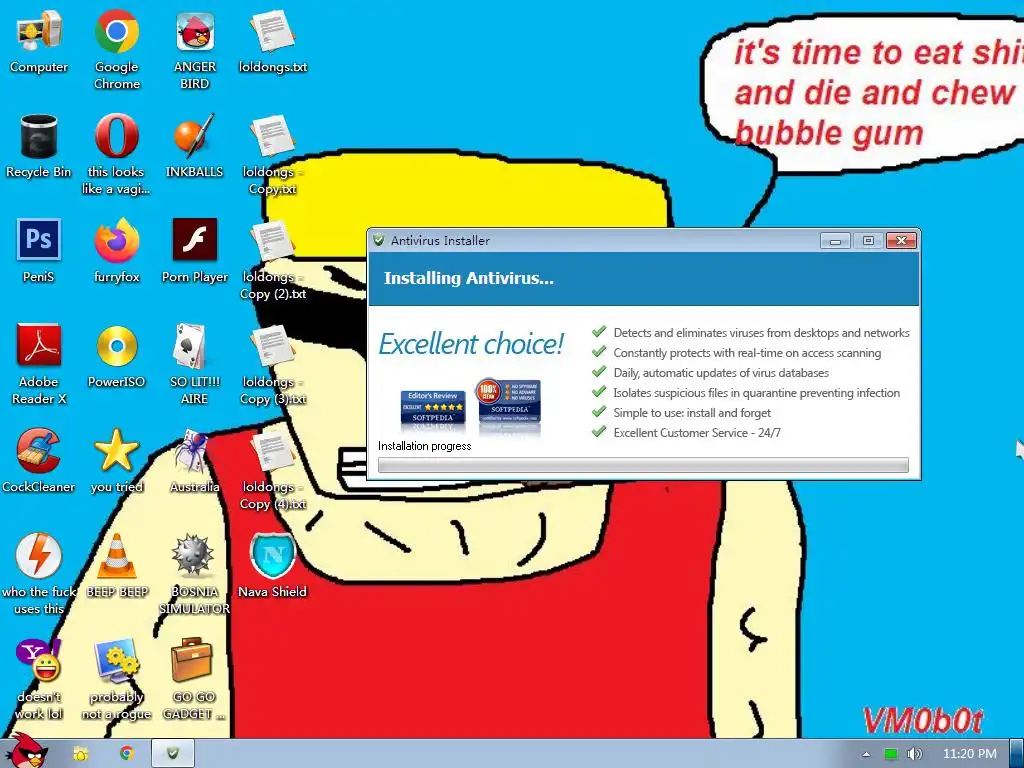Open the 'probably not a rogue' icon

coord(116,679)
